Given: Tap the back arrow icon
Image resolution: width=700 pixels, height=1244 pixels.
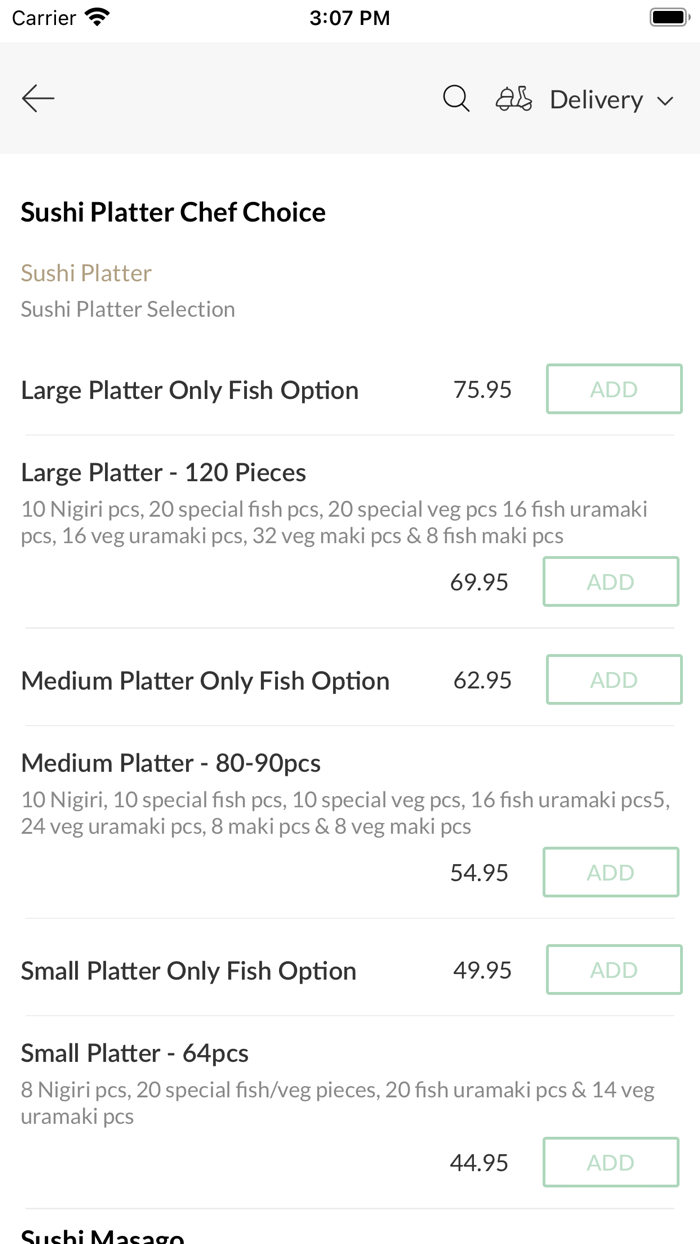Looking at the screenshot, I should pos(38,98).
